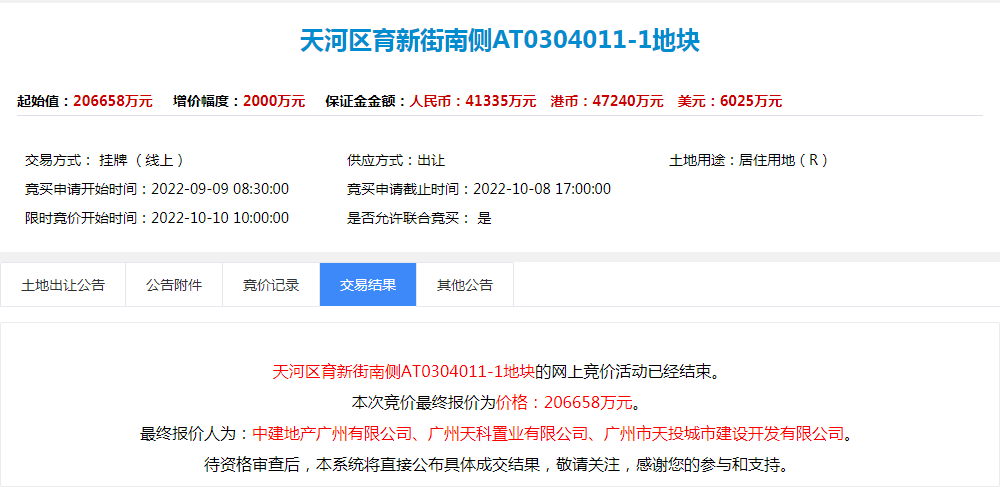Click the blue page title 天河区育新街南侧AT0304011-1地块
1000x487 pixels.
(x=500, y=41)
